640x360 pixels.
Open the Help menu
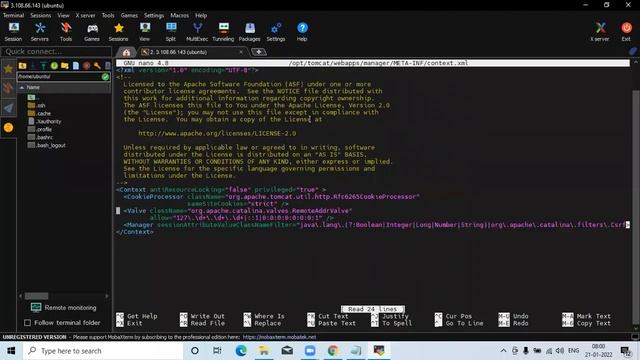201,16
